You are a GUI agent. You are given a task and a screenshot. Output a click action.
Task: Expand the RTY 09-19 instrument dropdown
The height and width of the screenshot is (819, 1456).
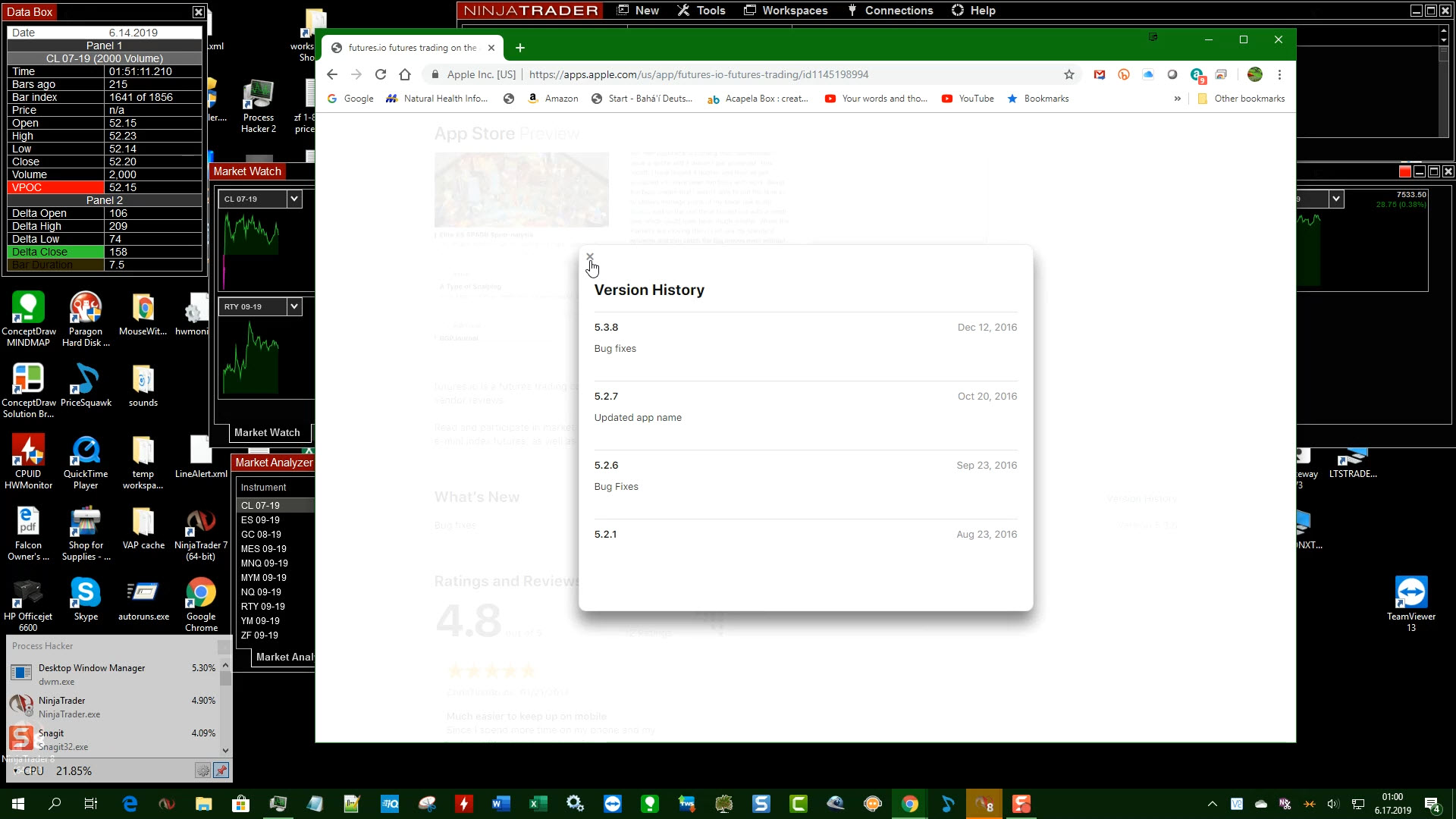pos(294,306)
